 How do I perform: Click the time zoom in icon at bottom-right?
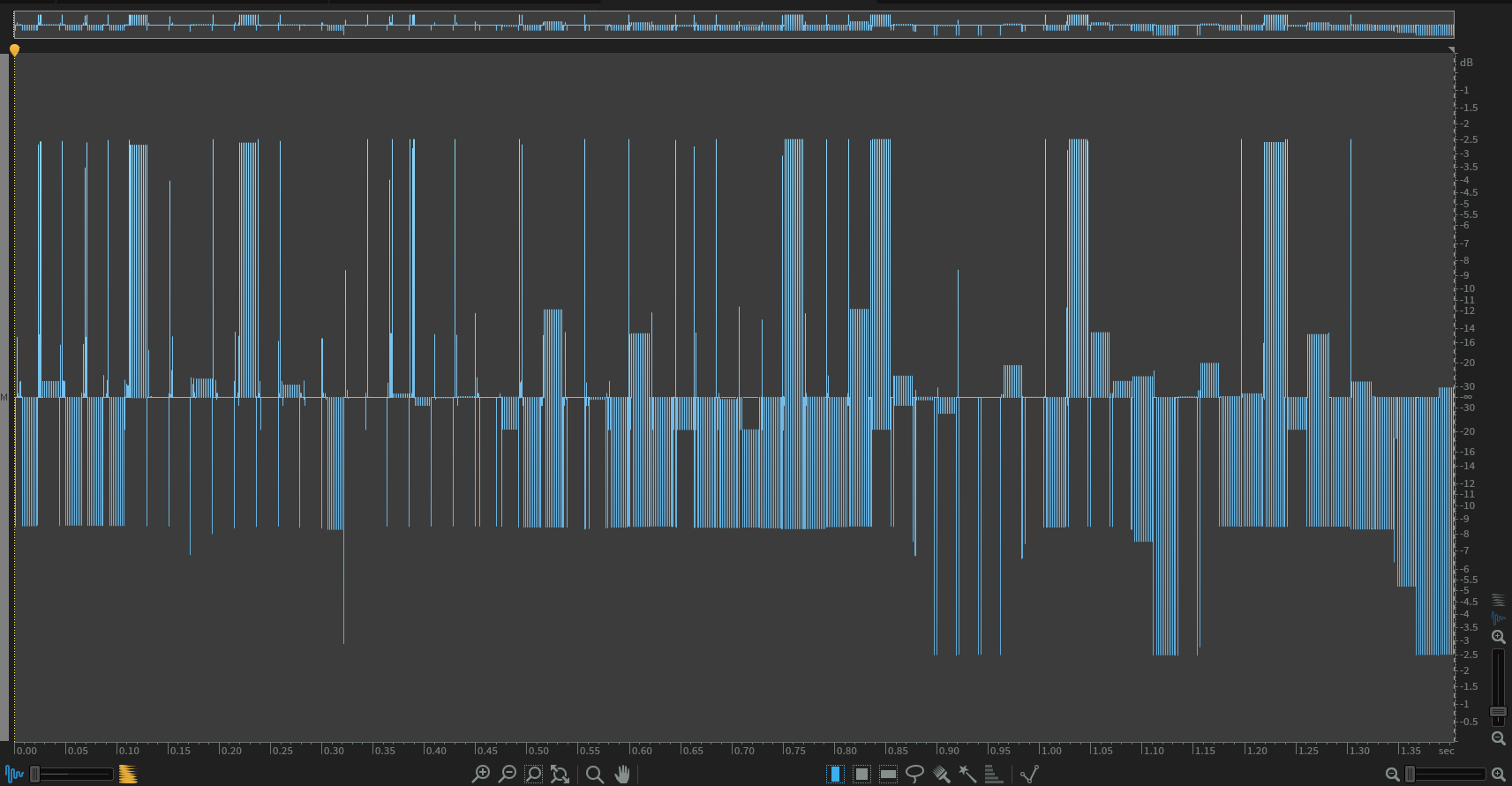pos(1498,775)
